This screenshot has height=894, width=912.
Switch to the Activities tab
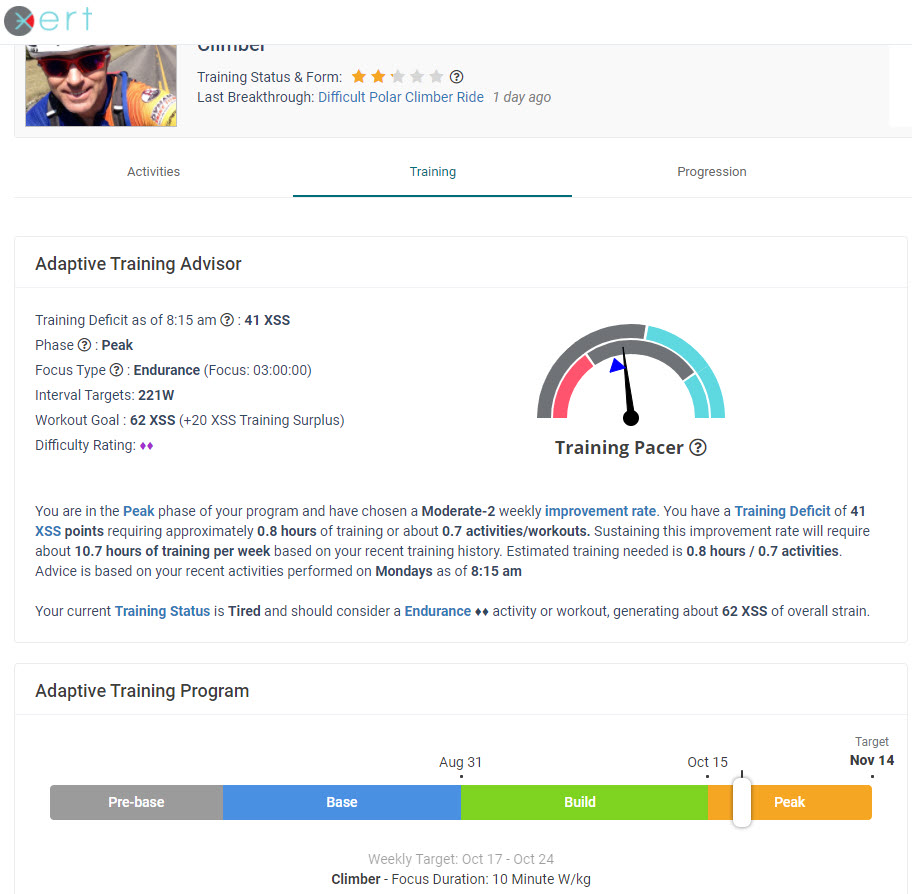click(x=153, y=172)
